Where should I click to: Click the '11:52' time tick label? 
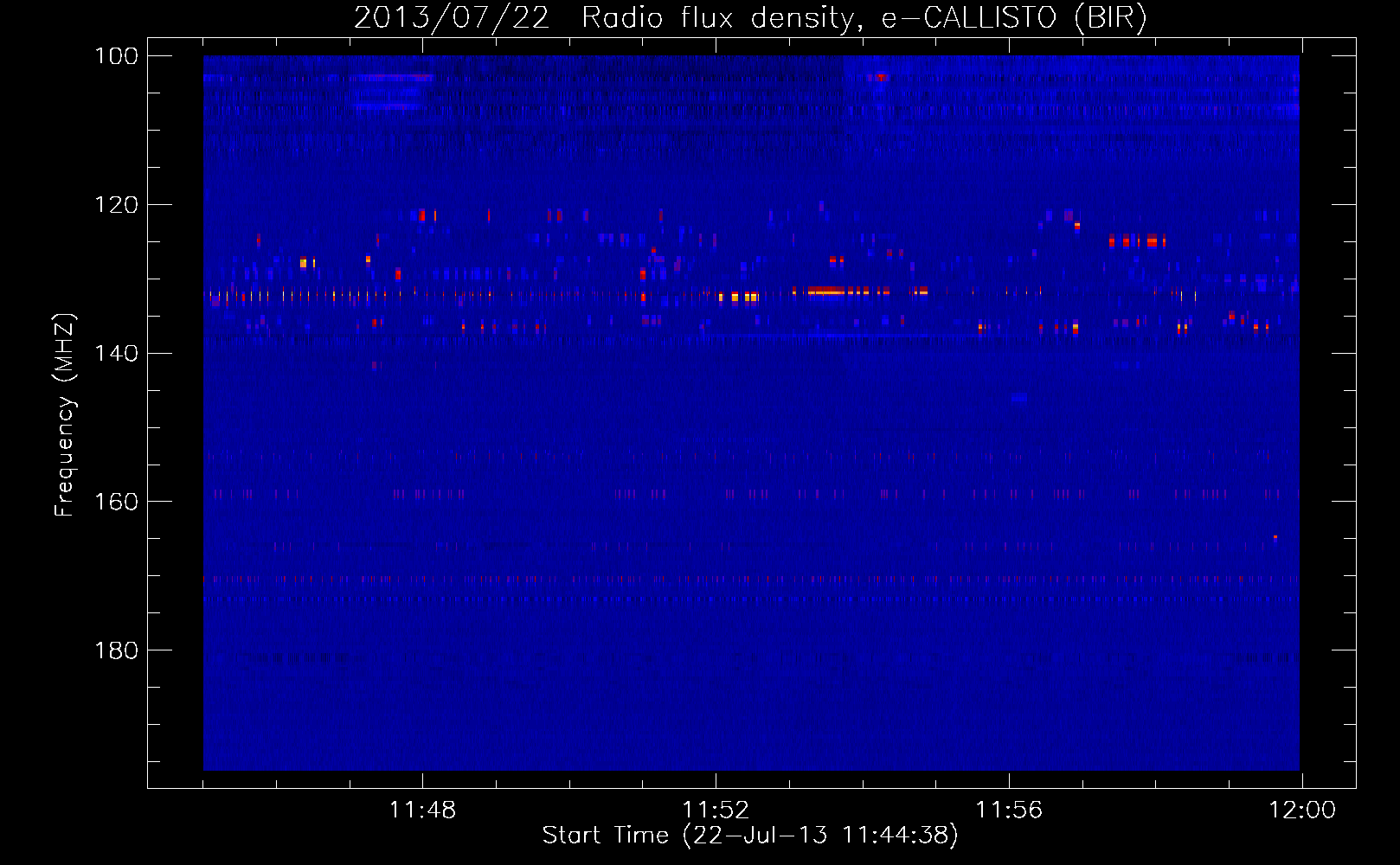pyautogui.click(x=716, y=811)
